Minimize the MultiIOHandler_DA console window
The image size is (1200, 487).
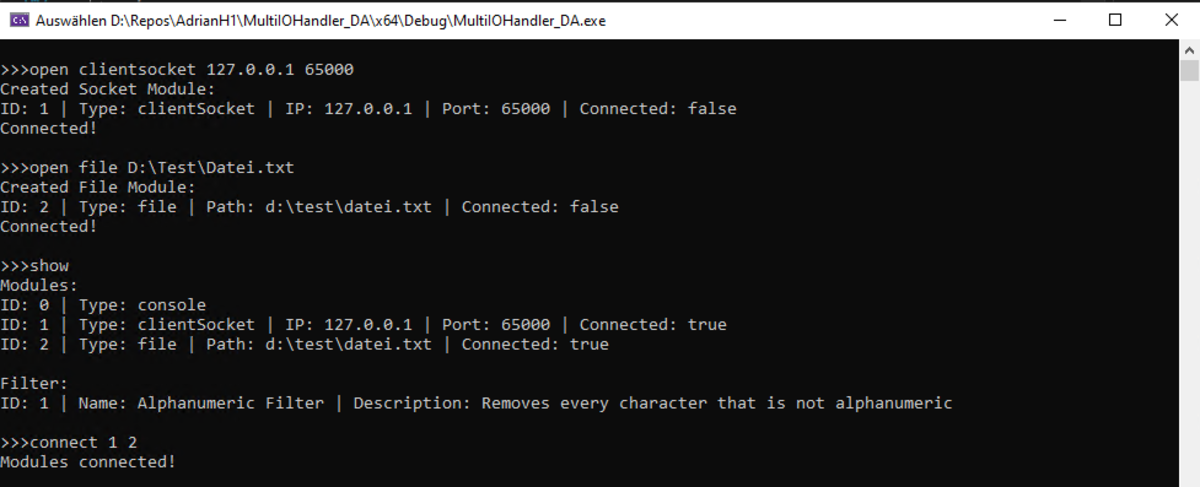pos(1060,20)
